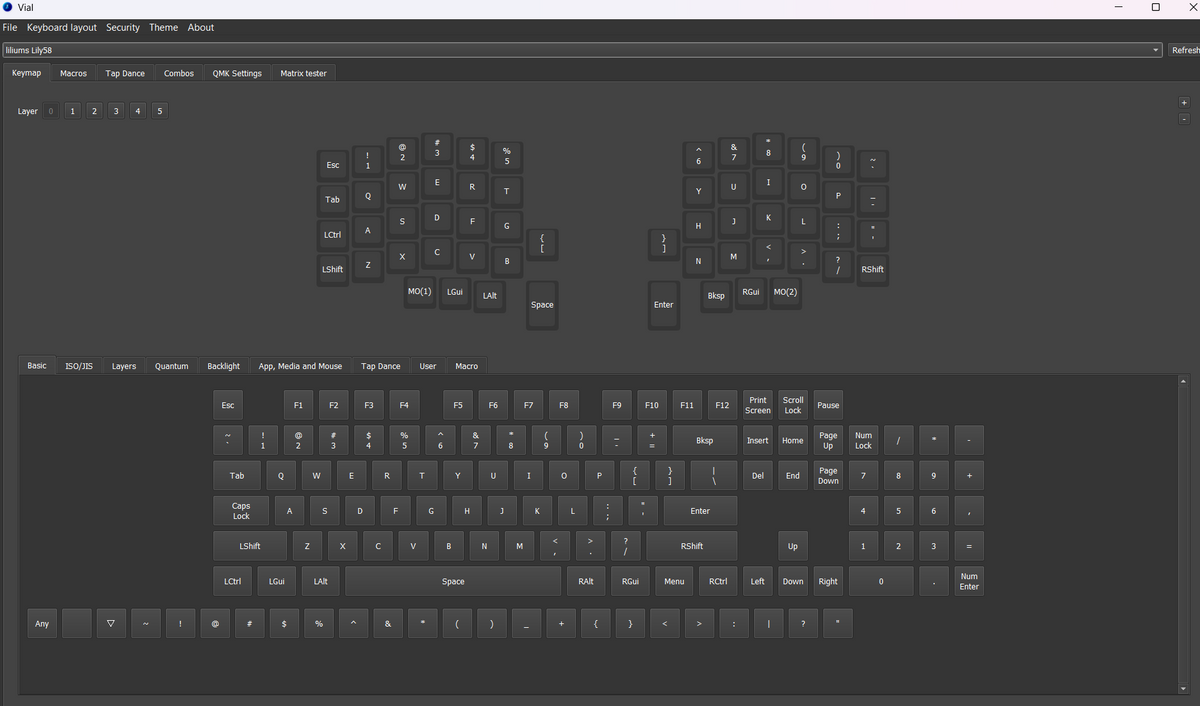Maximize the Vial window

pos(1155,8)
